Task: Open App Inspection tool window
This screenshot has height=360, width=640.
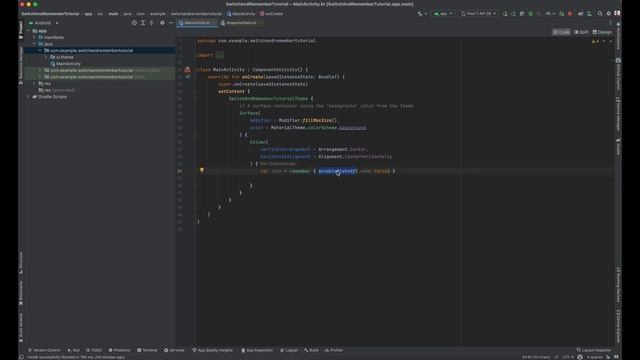Action: (257, 350)
